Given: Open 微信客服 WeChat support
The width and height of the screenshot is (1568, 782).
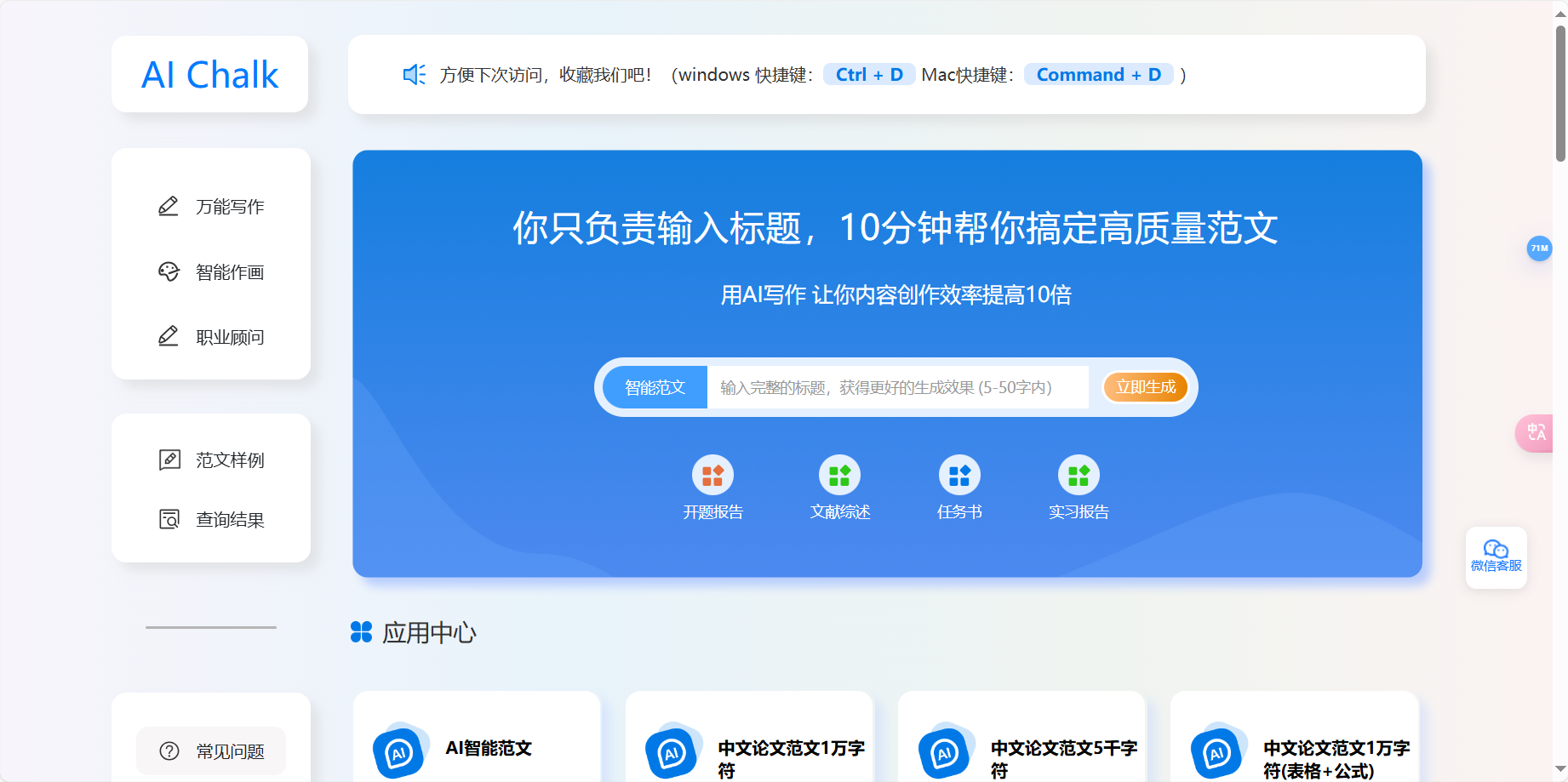Looking at the screenshot, I should [1495, 557].
